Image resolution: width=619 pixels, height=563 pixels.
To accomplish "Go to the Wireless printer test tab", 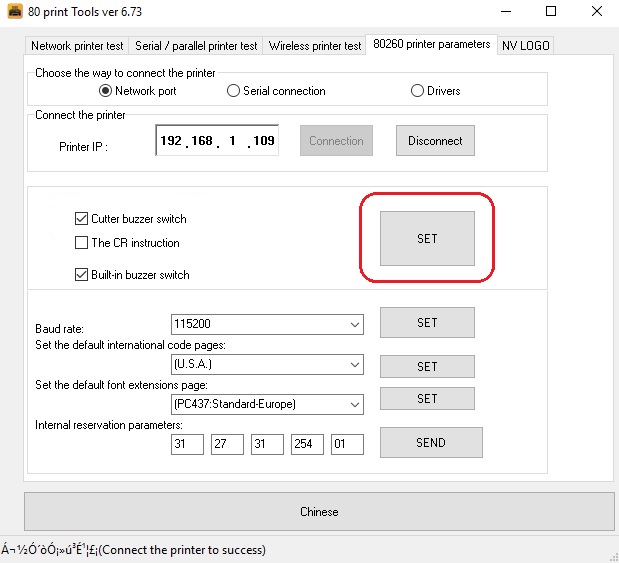I will click(x=315, y=46).
